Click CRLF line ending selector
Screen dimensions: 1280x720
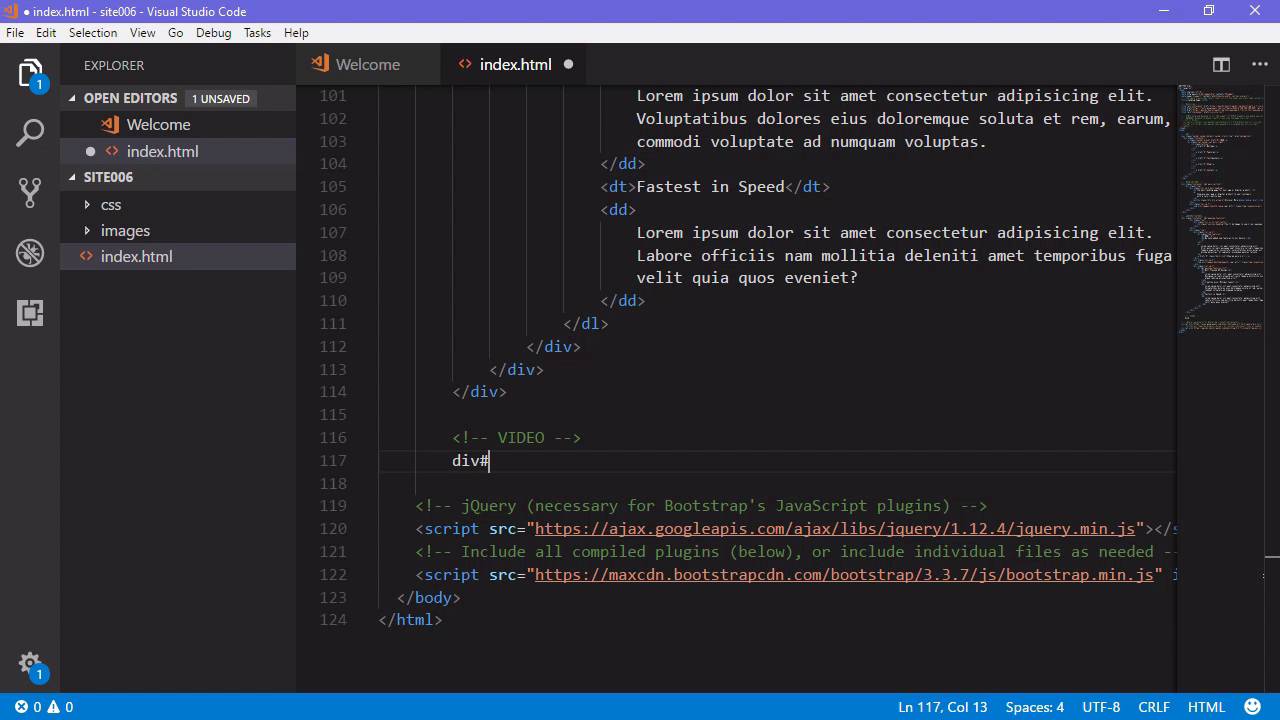tap(1153, 707)
